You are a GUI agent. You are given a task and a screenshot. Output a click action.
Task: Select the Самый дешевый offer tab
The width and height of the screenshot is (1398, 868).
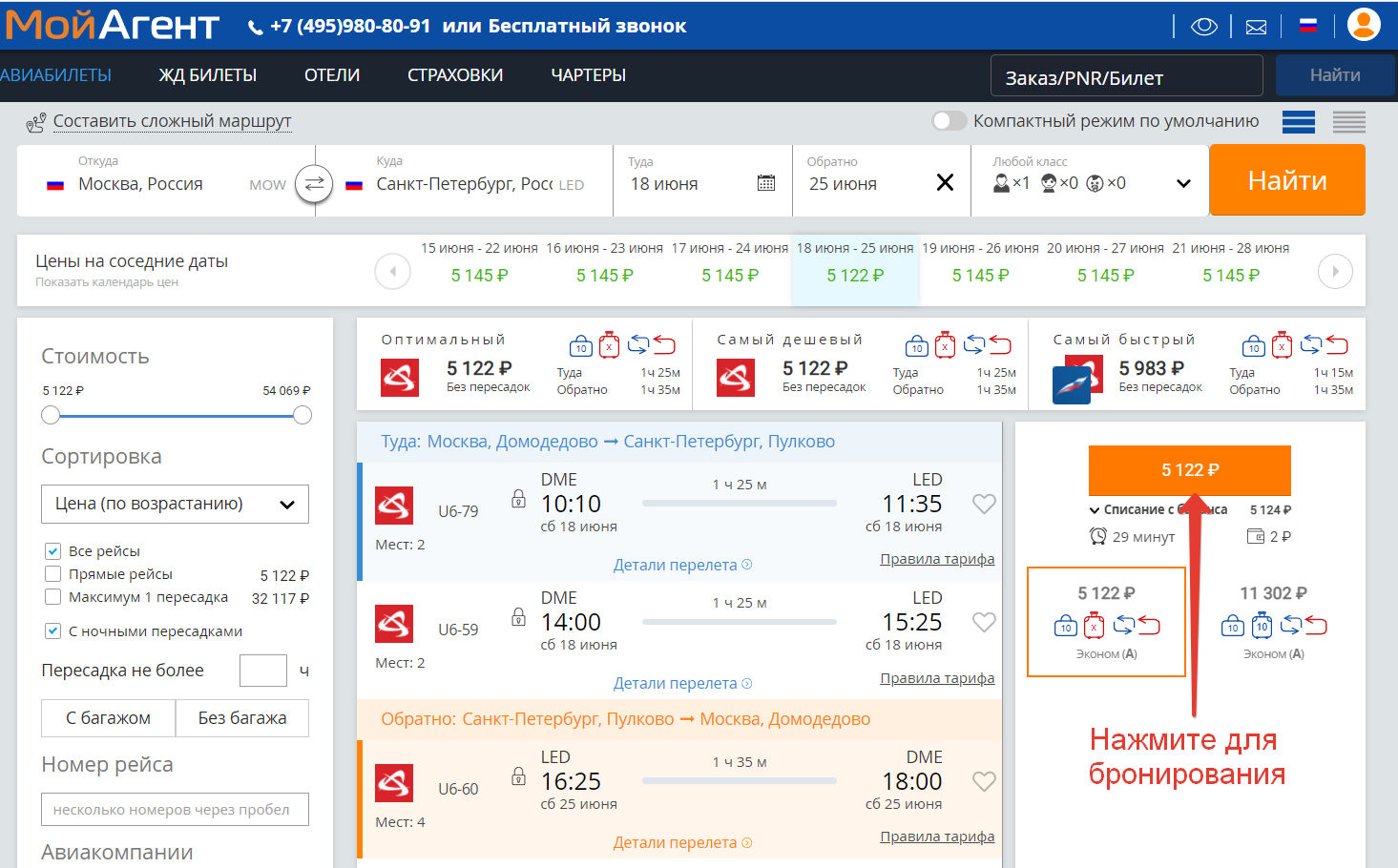(861, 364)
